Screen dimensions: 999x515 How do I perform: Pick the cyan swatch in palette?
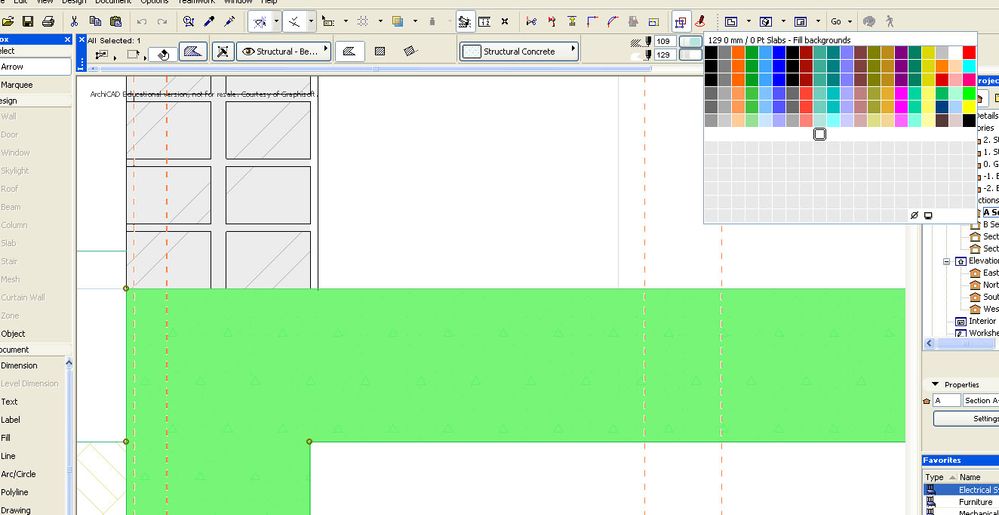click(x=969, y=66)
